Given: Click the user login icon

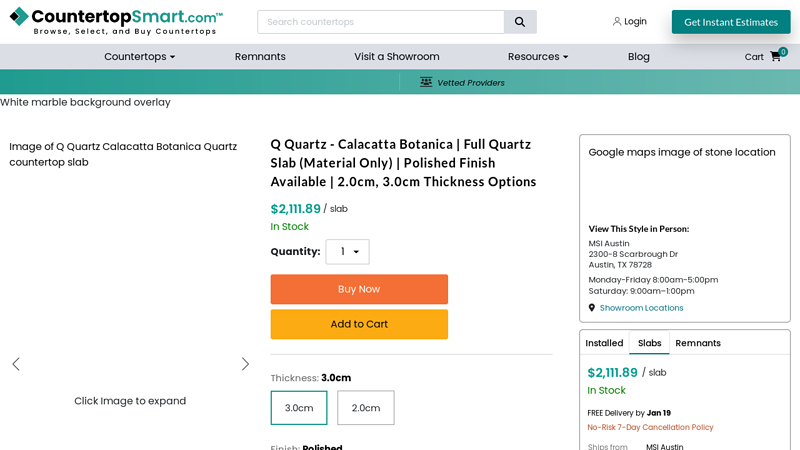Looking at the screenshot, I should coord(617,22).
